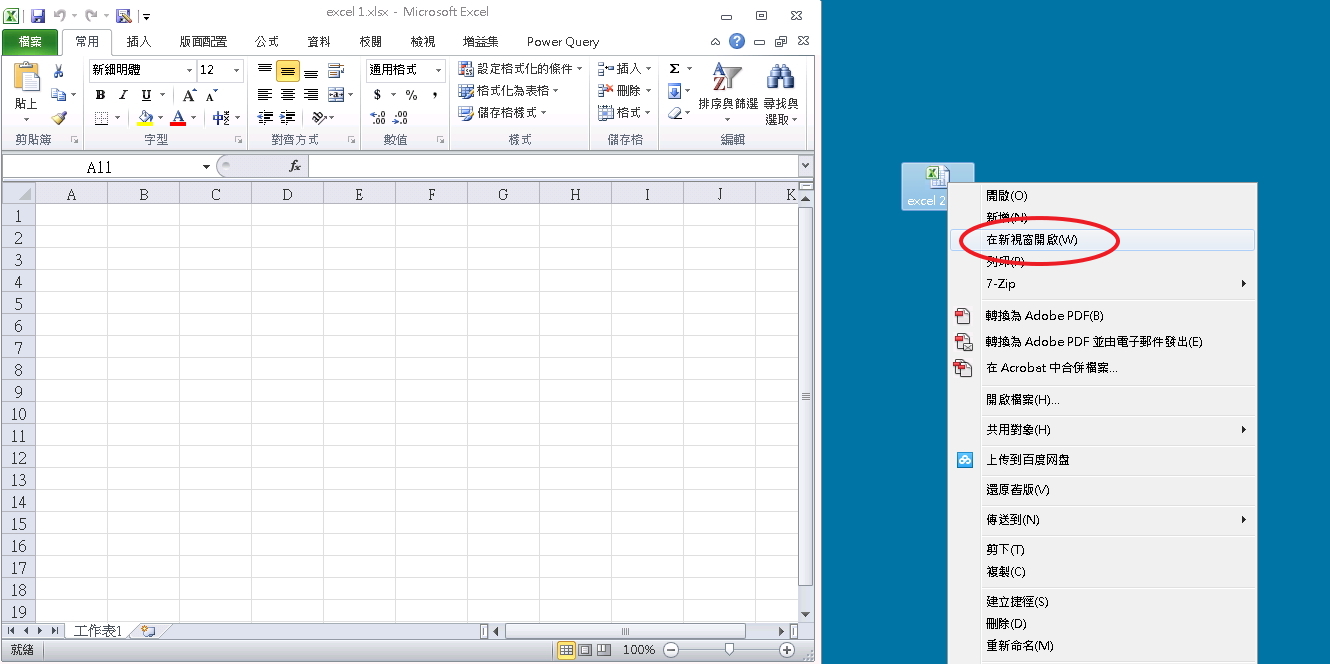This screenshot has width=1330, height=664.
Task: Open Cell Styles (儲存格樣式) dropdown
Action: (503, 113)
